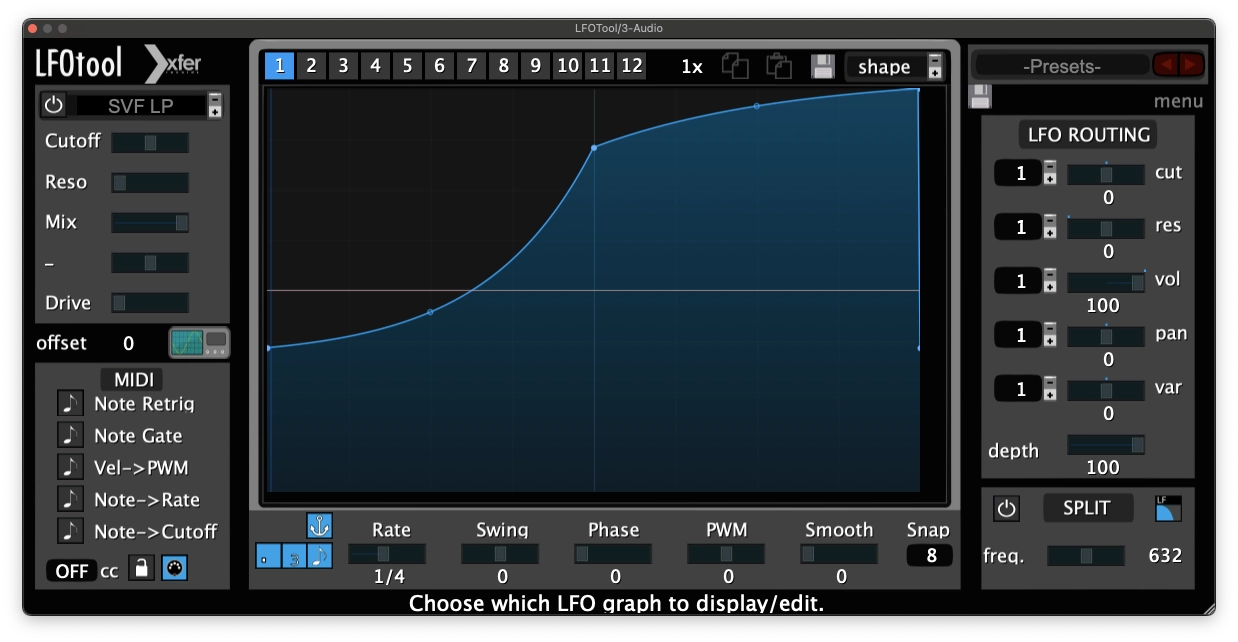Switch to LFO graph tab 9
The width and height of the screenshot is (1238, 642).
pos(535,66)
